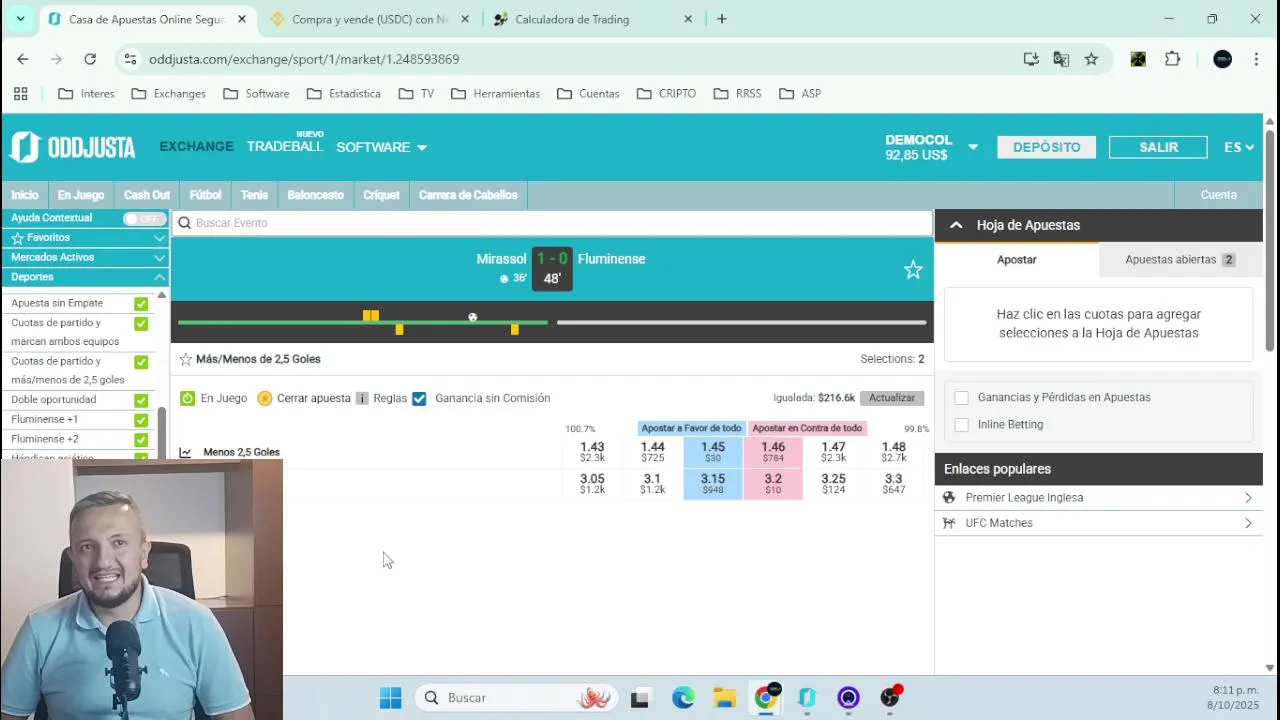Click the Oddjusta logo
Screen dimensions: 1280x720
coord(72,147)
